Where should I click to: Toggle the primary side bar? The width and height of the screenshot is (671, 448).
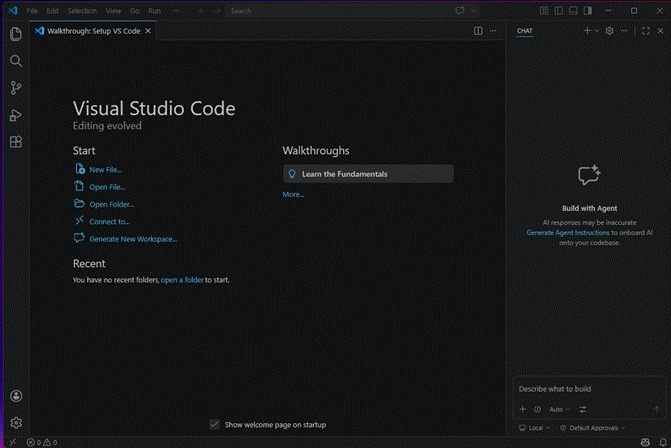coord(558,11)
